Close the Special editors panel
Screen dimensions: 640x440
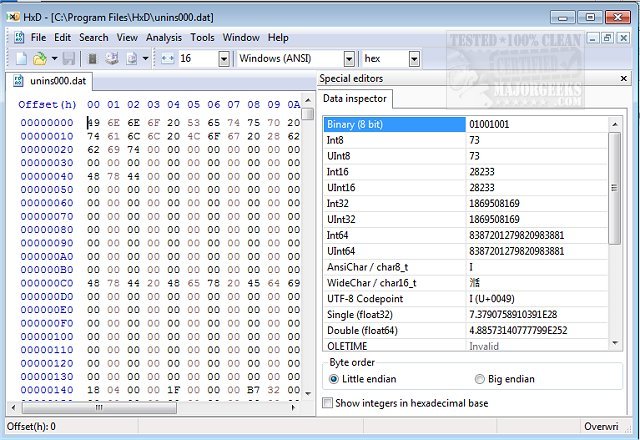pos(624,78)
